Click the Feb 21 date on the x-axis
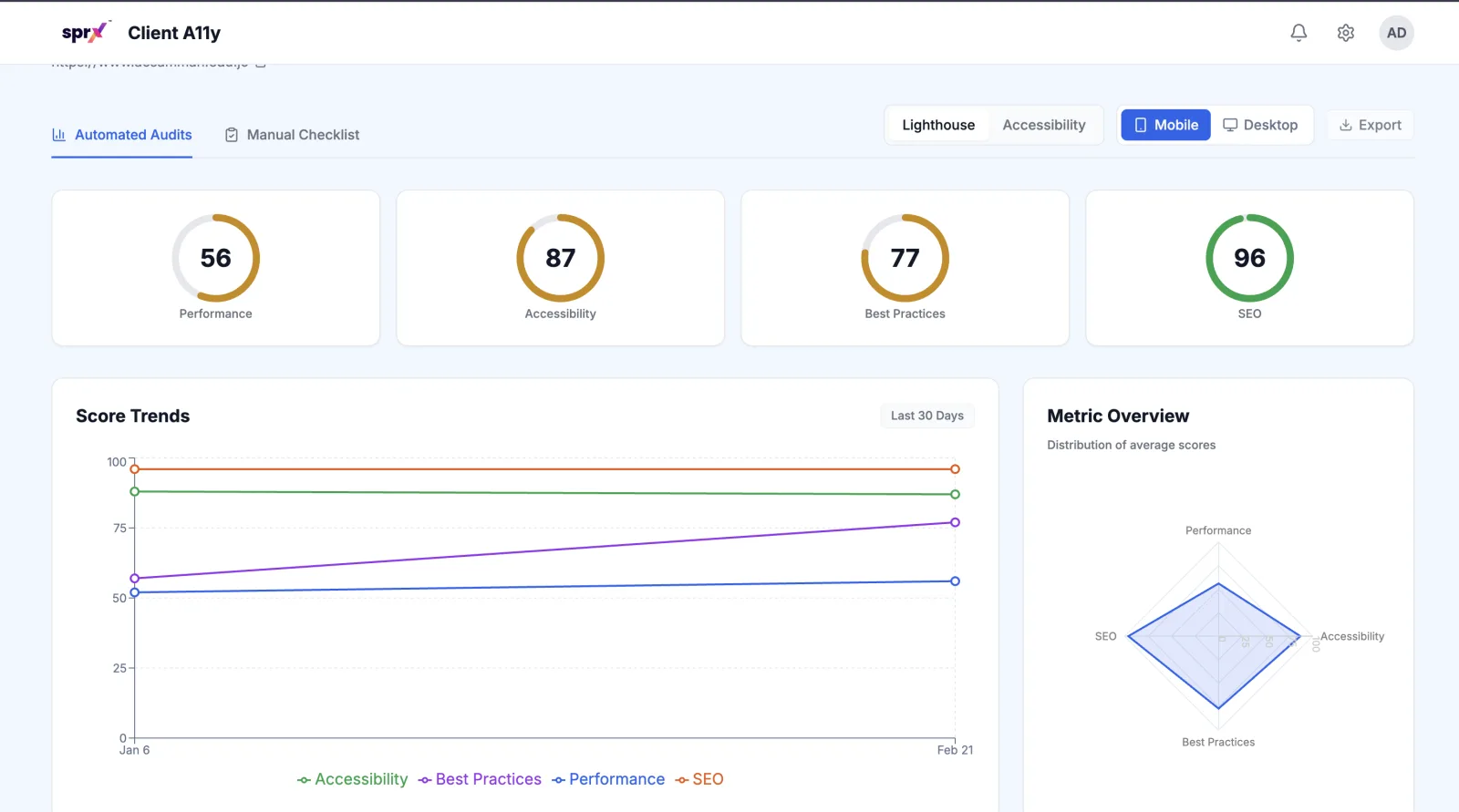Viewport: 1459px width, 812px height. pos(955,750)
